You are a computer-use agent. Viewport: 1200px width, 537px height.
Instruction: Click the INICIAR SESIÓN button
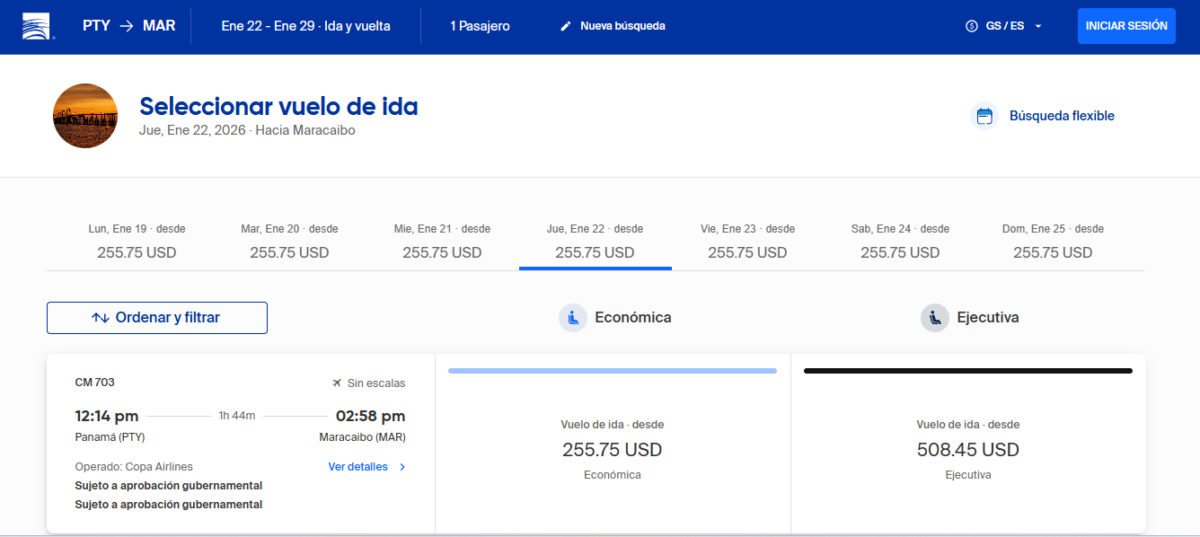(x=1126, y=26)
